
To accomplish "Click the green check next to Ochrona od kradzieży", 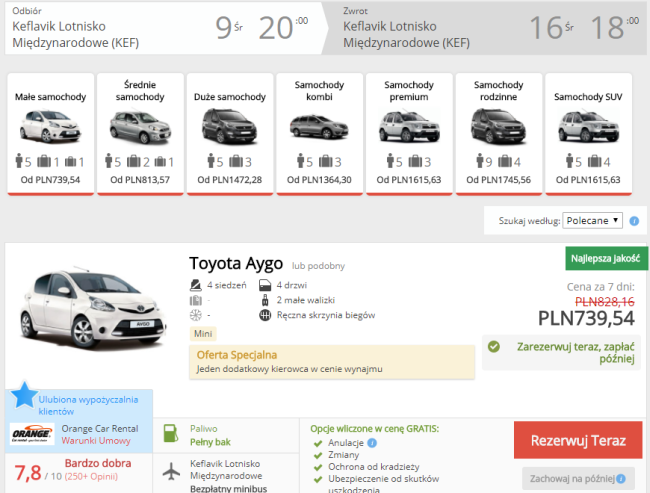I will [318, 468].
